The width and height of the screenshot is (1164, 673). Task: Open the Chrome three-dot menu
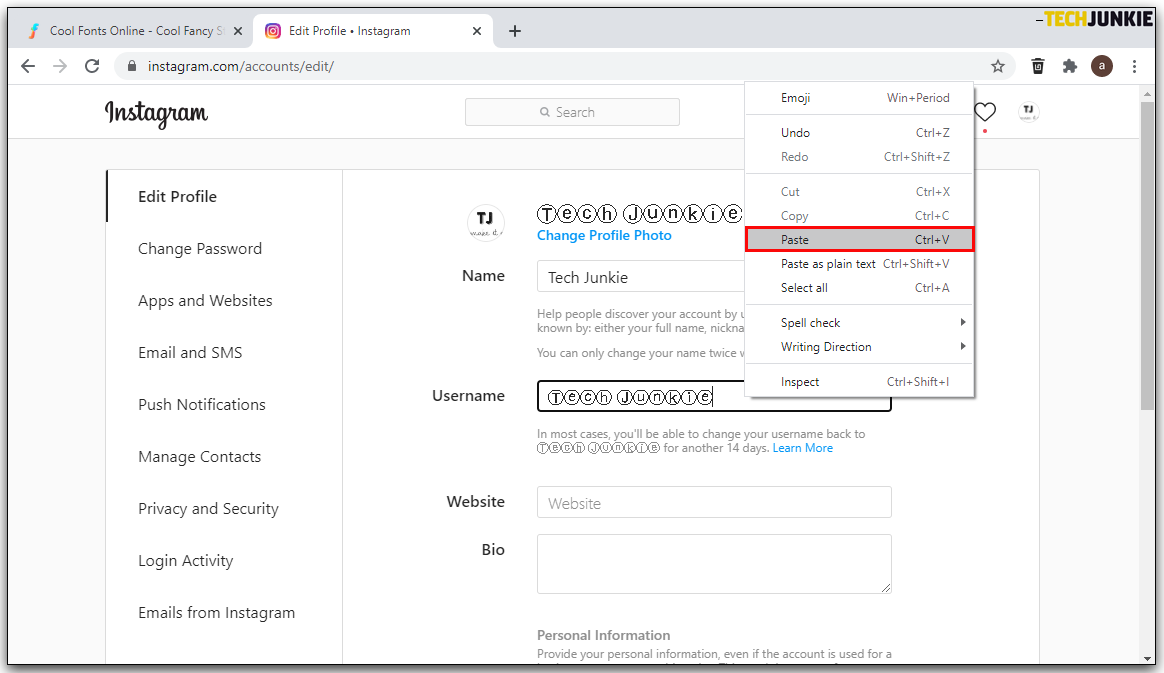(x=1134, y=66)
